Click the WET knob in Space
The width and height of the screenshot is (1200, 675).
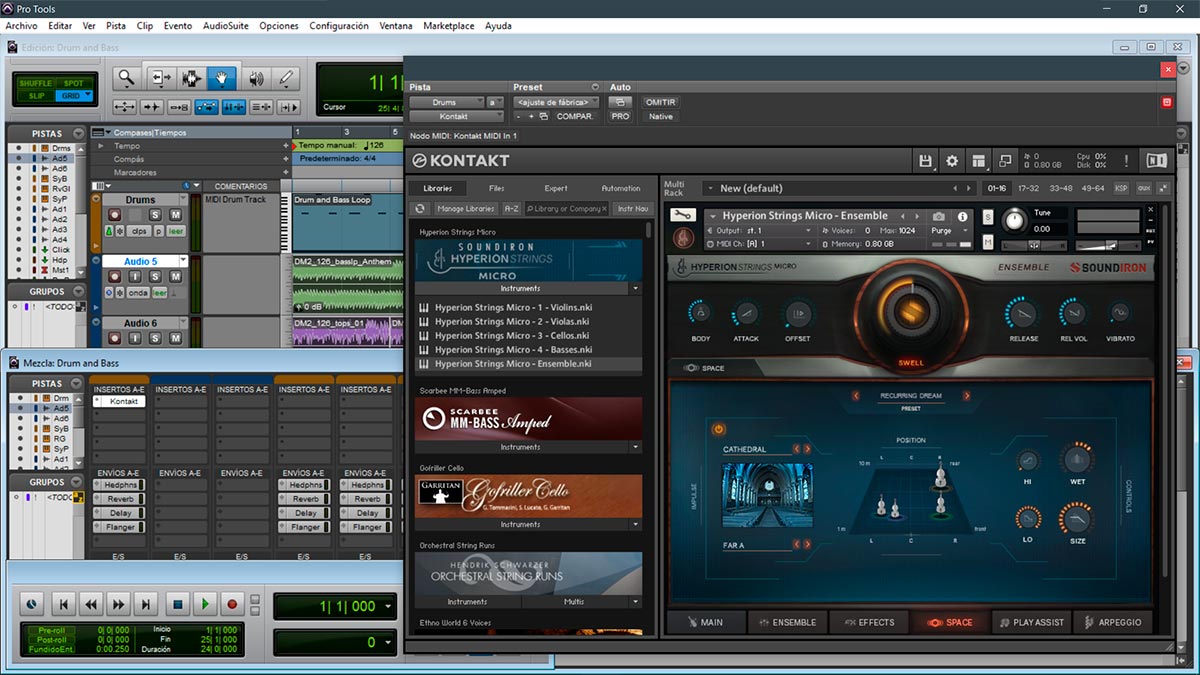1077,460
